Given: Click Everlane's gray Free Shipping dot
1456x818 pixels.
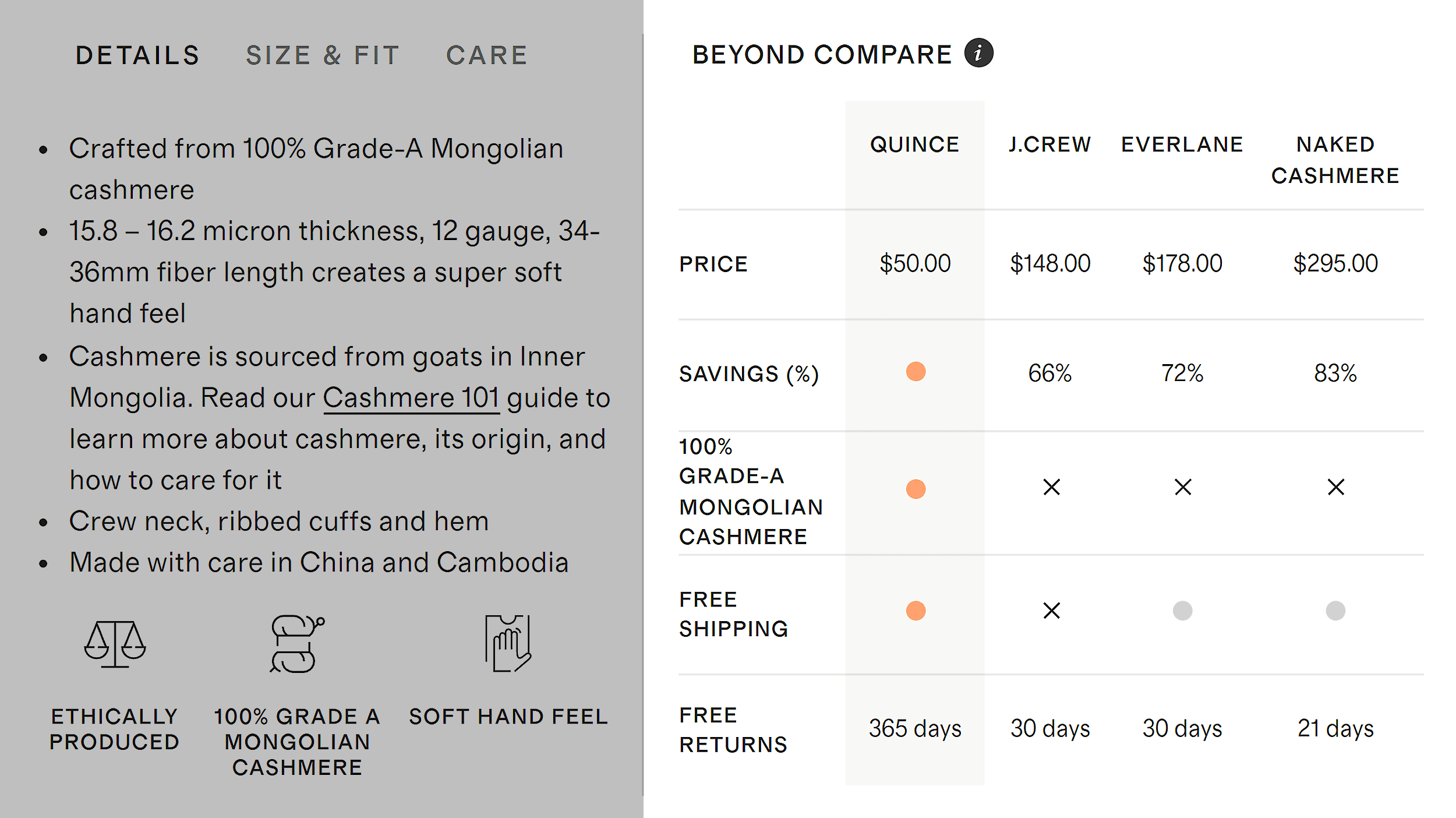Looking at the screenshot, I should [1182, 611].
